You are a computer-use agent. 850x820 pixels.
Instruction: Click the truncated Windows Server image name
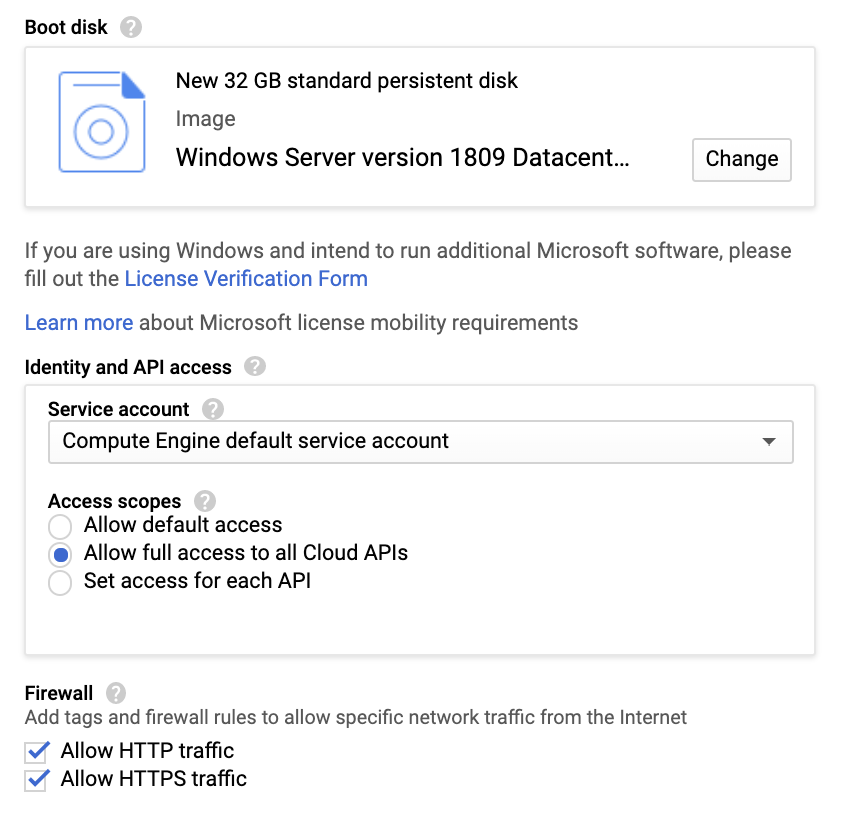402,158
